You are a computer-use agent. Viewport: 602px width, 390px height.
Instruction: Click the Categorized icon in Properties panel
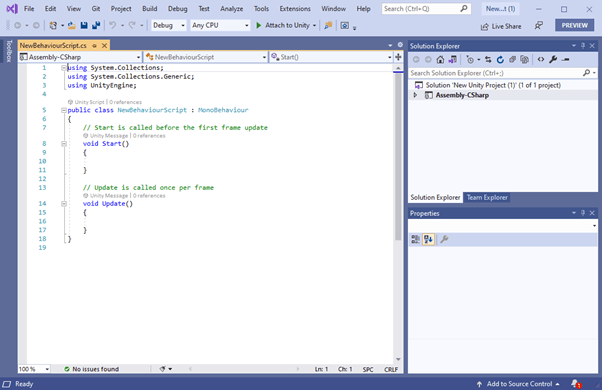(415, 240)
